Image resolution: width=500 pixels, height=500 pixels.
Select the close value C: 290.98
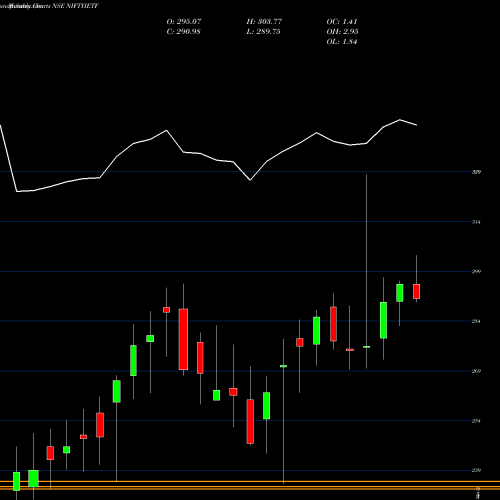183,32
